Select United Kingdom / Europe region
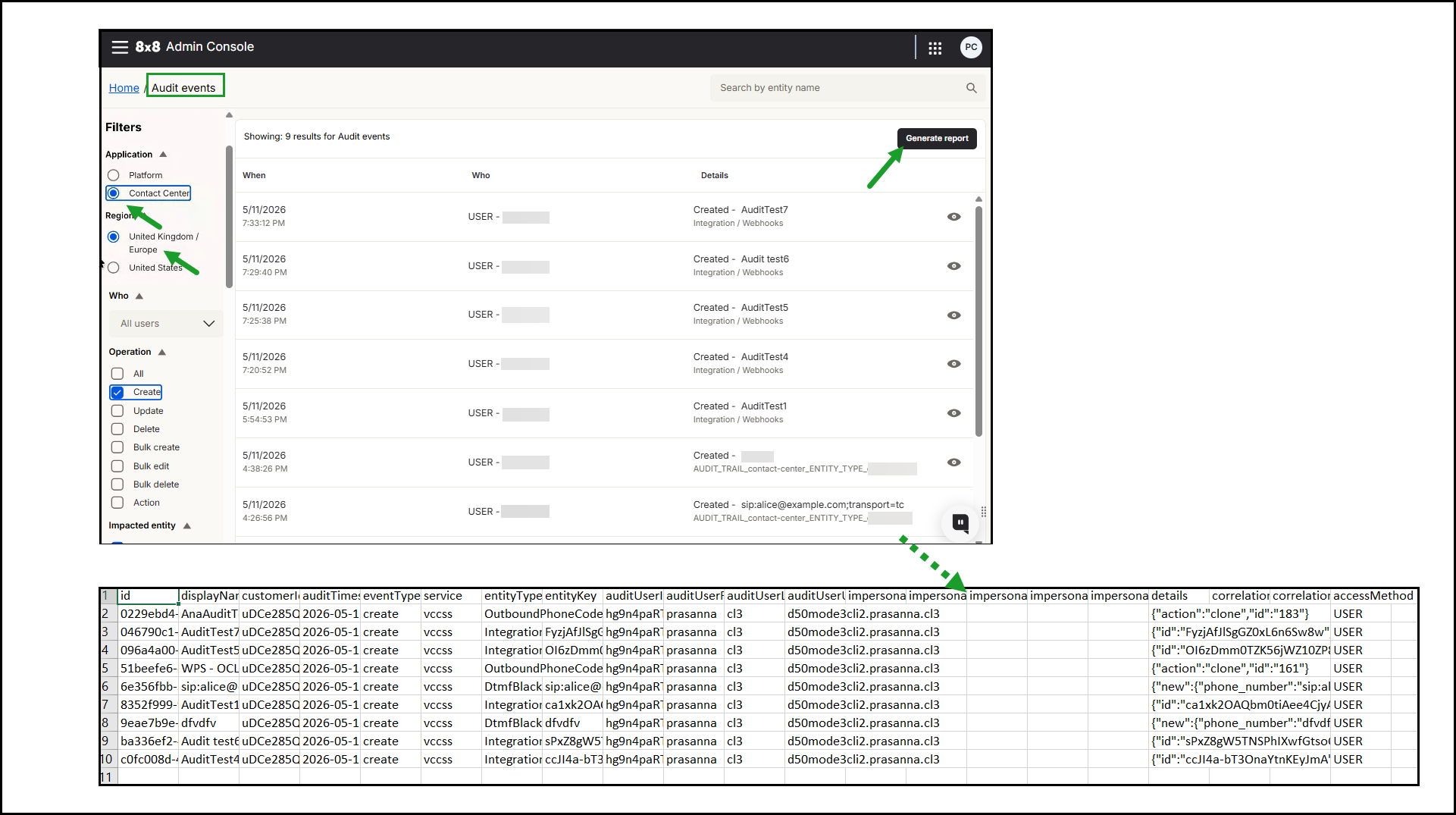This screenshot has height=815, width=1456. pos(114,237)
